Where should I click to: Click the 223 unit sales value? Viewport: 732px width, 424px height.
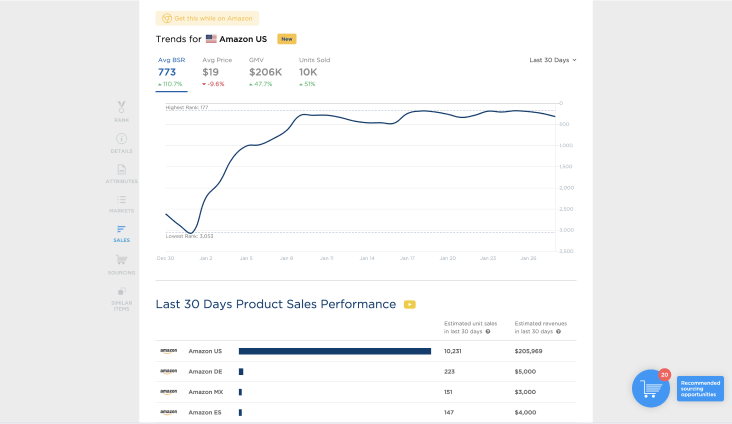pyautogui.click(x=449, y=372)
